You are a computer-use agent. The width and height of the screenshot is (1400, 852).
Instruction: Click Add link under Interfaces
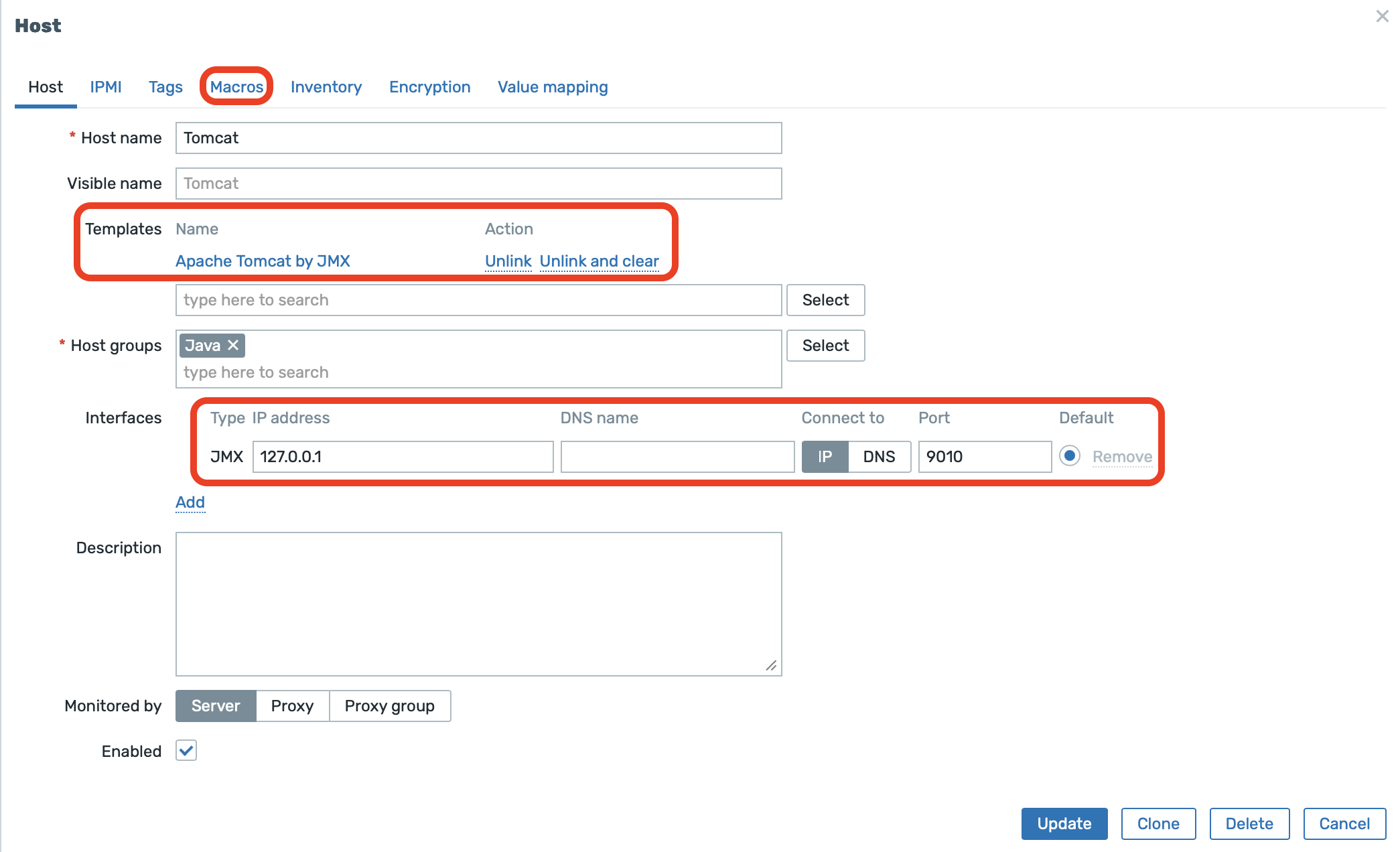(190, 502)
